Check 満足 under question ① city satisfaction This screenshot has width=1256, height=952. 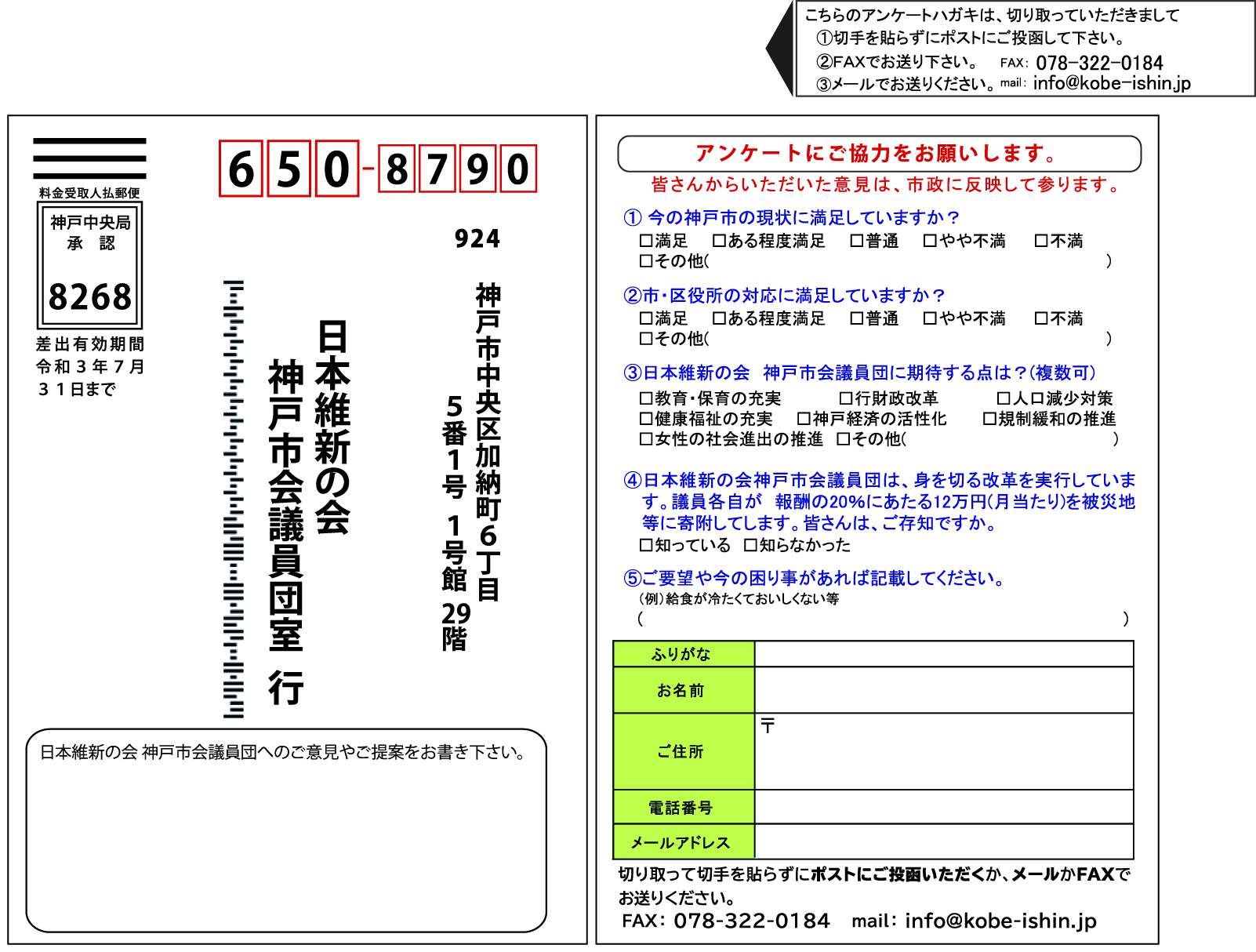pos(646,241)
